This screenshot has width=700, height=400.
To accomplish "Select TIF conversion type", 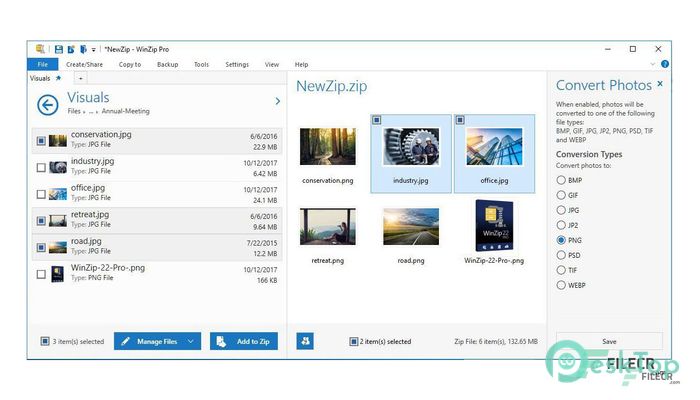I will tap(561, 270).
